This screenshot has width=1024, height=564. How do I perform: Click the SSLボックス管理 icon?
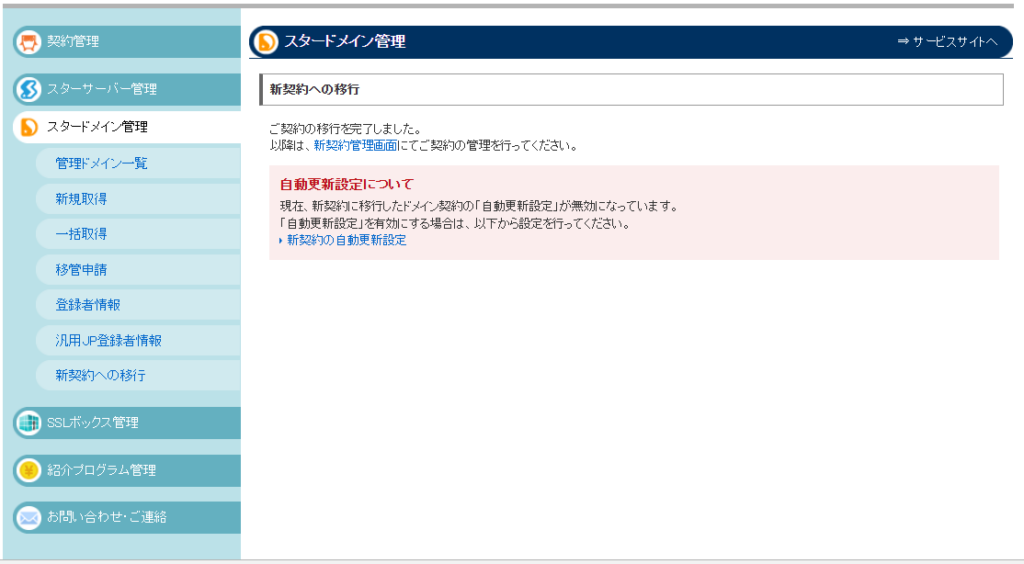point(28,422)
